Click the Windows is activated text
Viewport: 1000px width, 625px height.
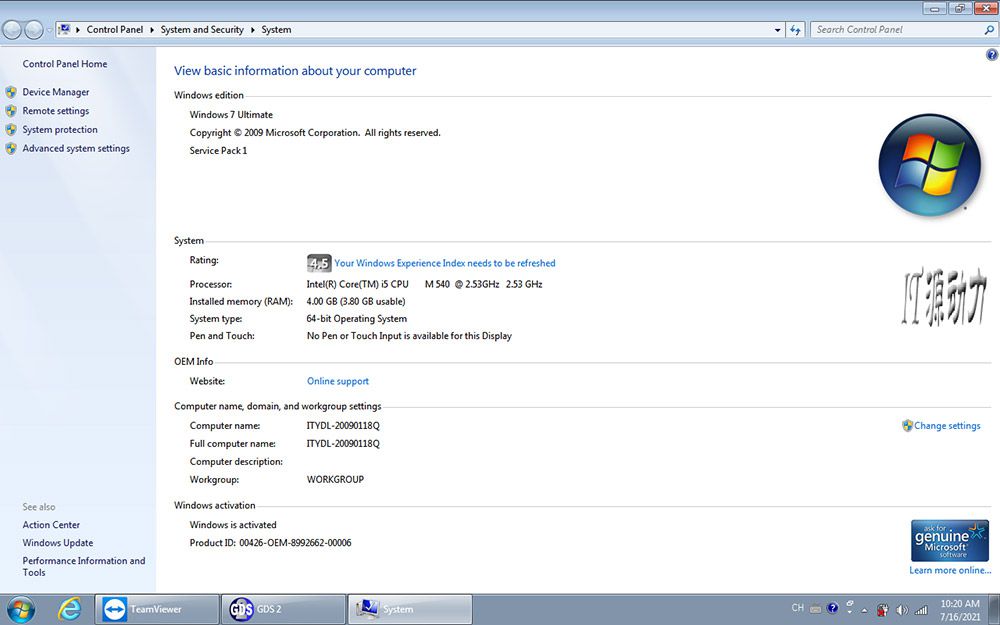[x=233, y=525]
